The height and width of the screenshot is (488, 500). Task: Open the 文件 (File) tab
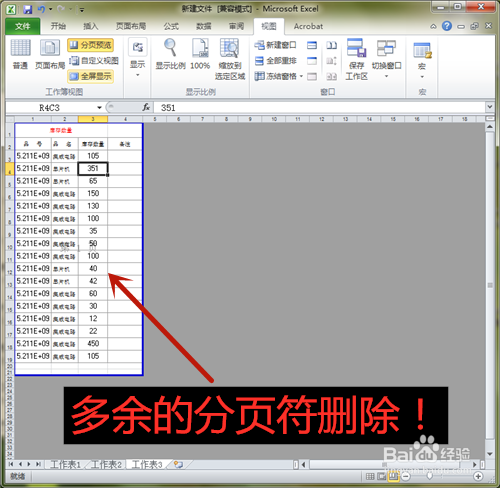point(23,26)
